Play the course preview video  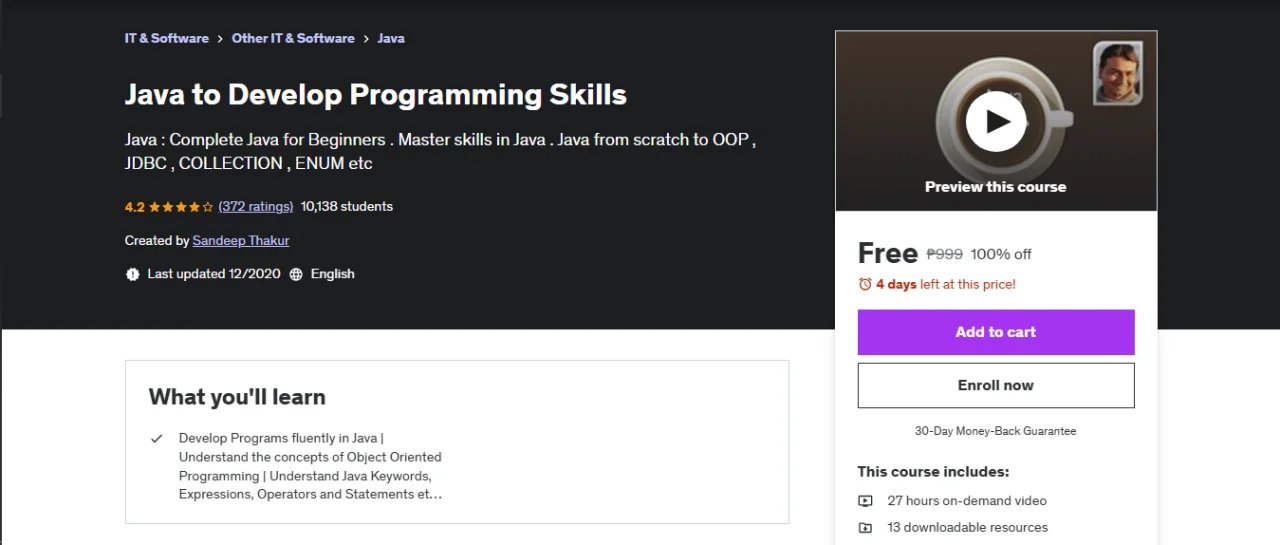[996, 121]
